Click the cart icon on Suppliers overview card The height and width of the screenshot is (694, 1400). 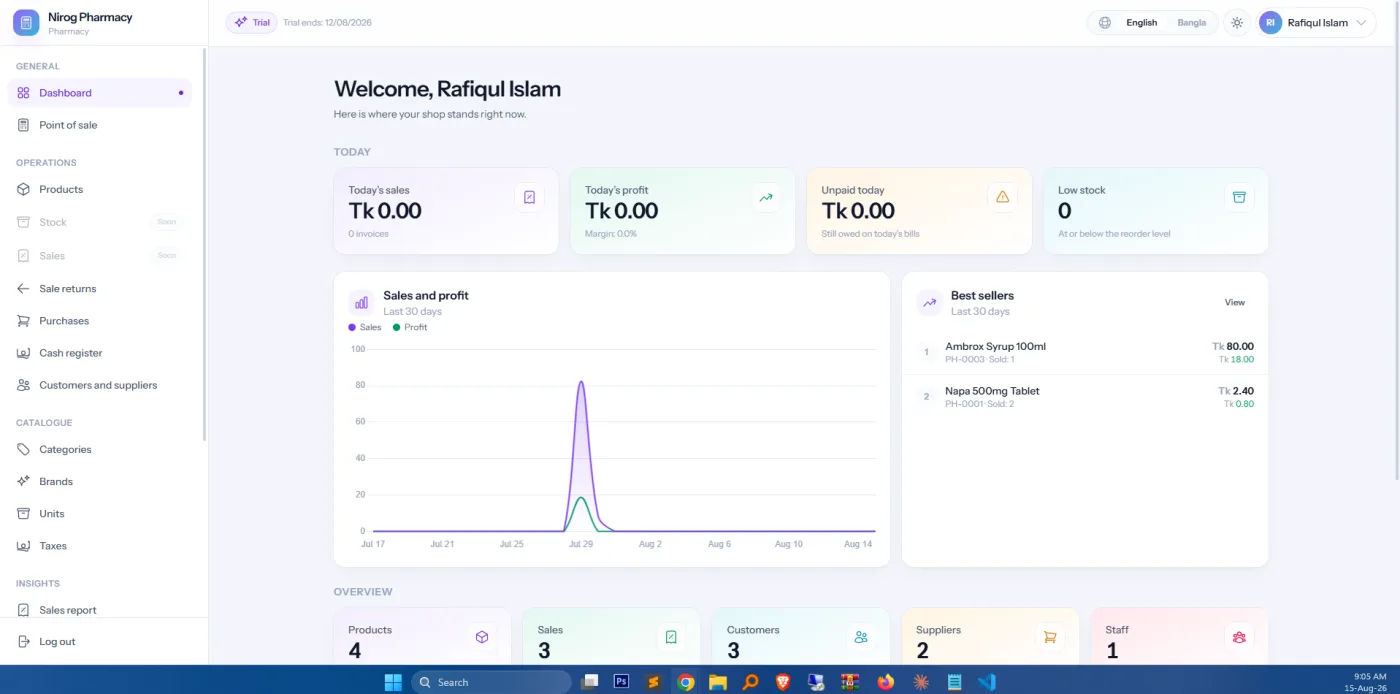coord(1050,637)
